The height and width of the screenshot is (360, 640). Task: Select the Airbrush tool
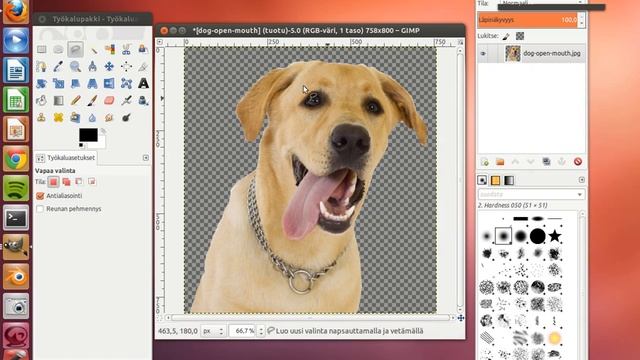[x=126, y=100]
